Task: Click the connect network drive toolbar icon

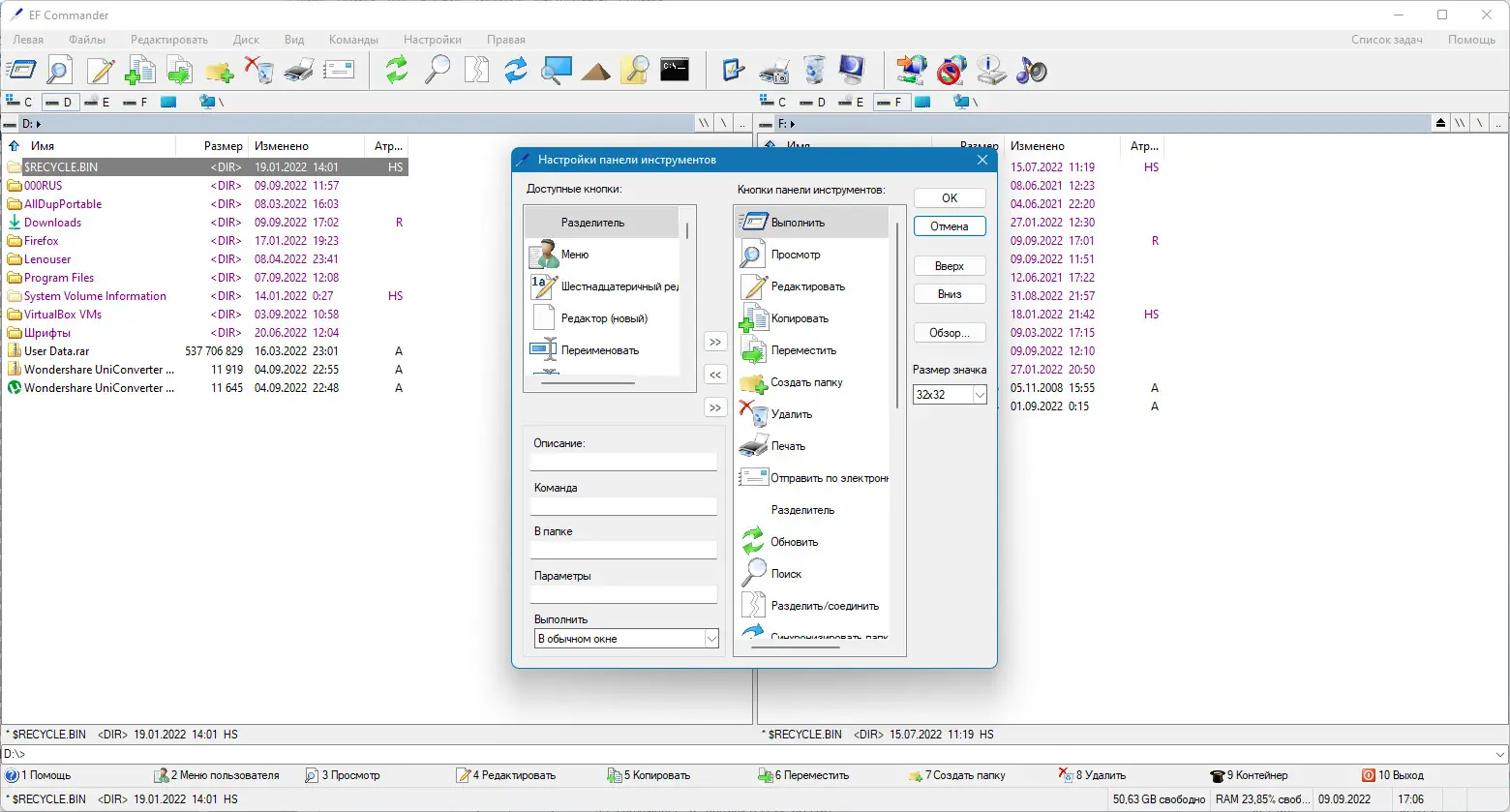Action: 912,70
